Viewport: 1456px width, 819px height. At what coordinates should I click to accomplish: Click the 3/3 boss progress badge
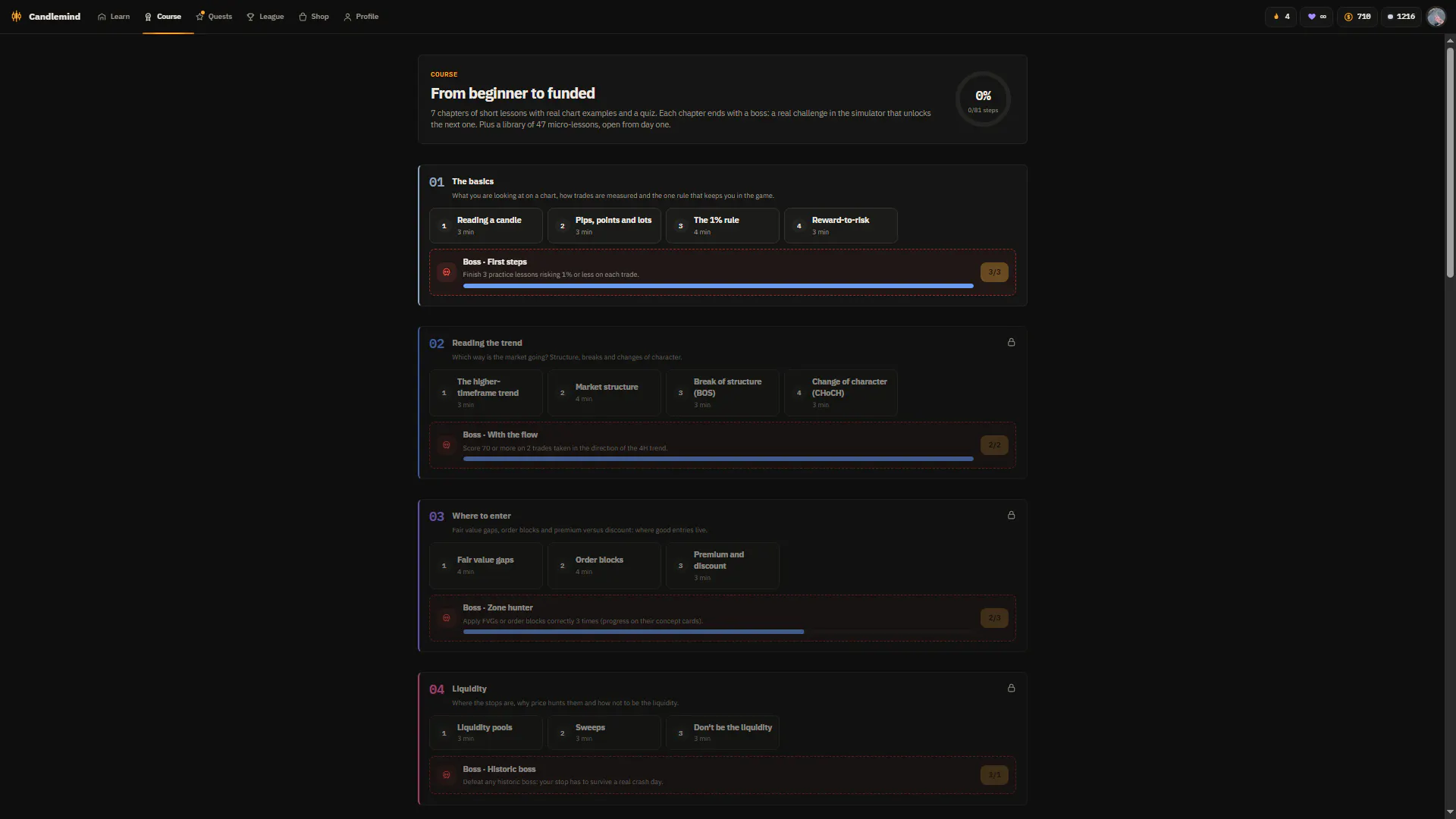994,272
